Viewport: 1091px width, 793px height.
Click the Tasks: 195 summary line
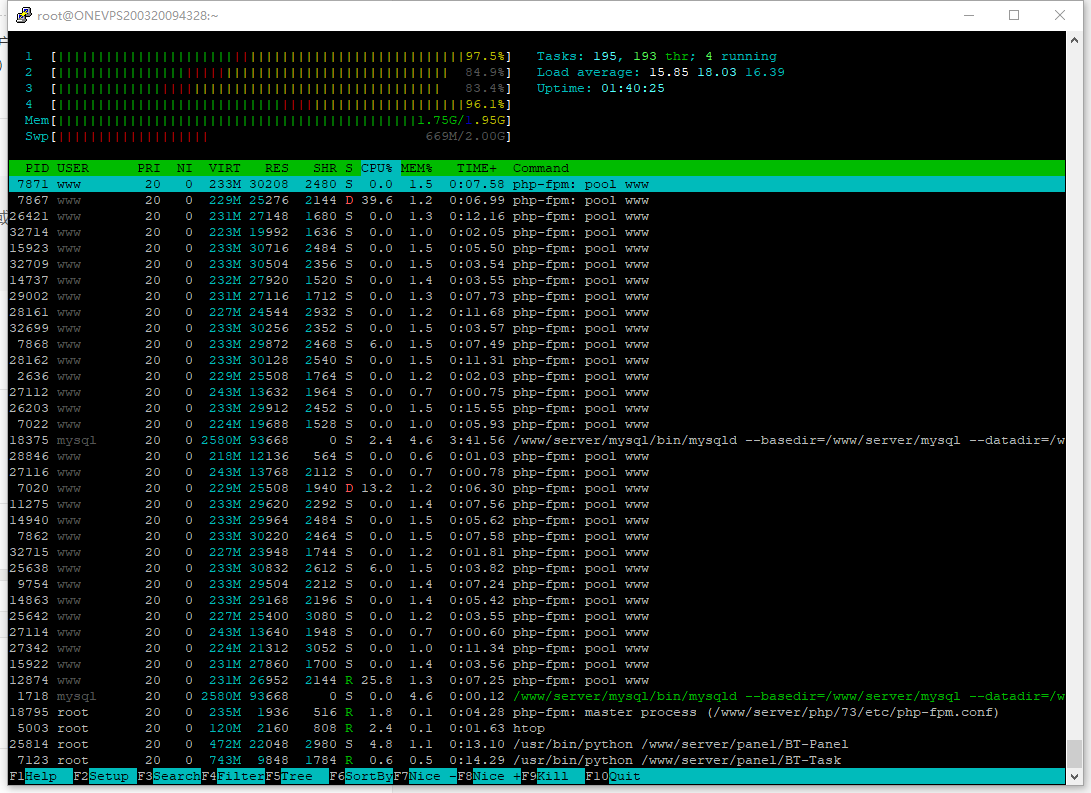point(656,56)
